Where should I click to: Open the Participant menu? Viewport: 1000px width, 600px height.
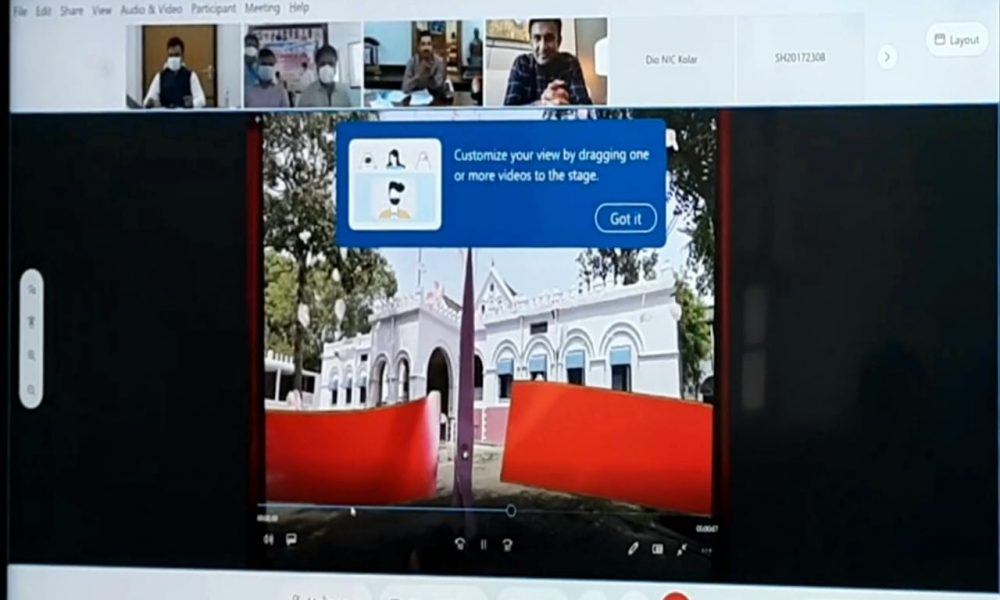click(x=214, y=9)
